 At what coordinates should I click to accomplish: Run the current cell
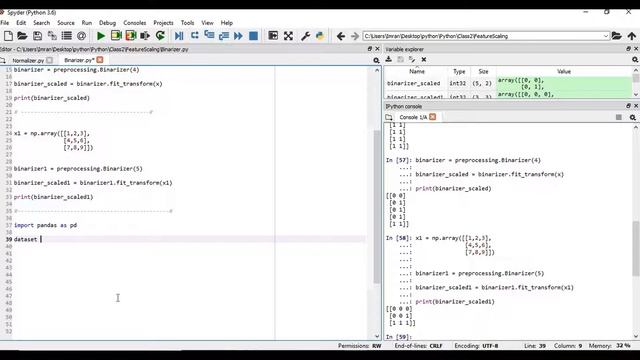tap(116, 36)
